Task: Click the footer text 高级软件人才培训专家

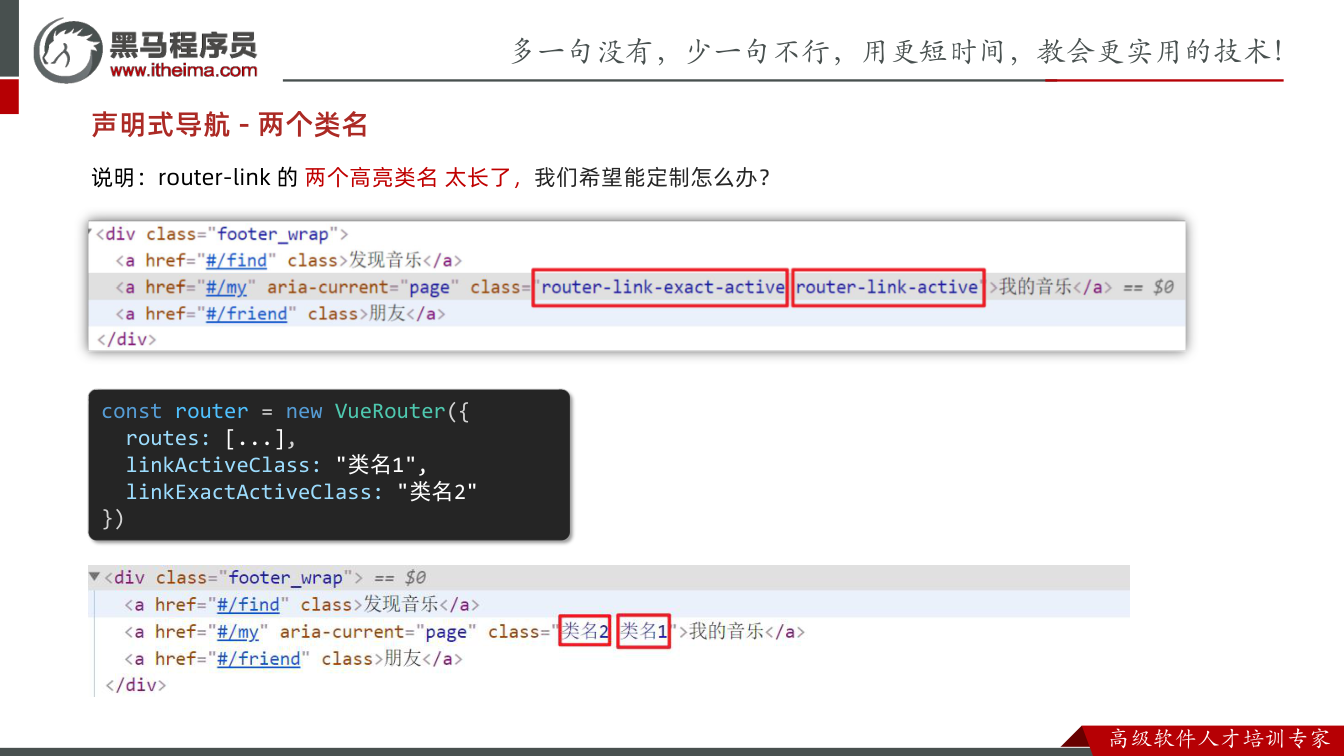Action: [x=1220, y=739]
